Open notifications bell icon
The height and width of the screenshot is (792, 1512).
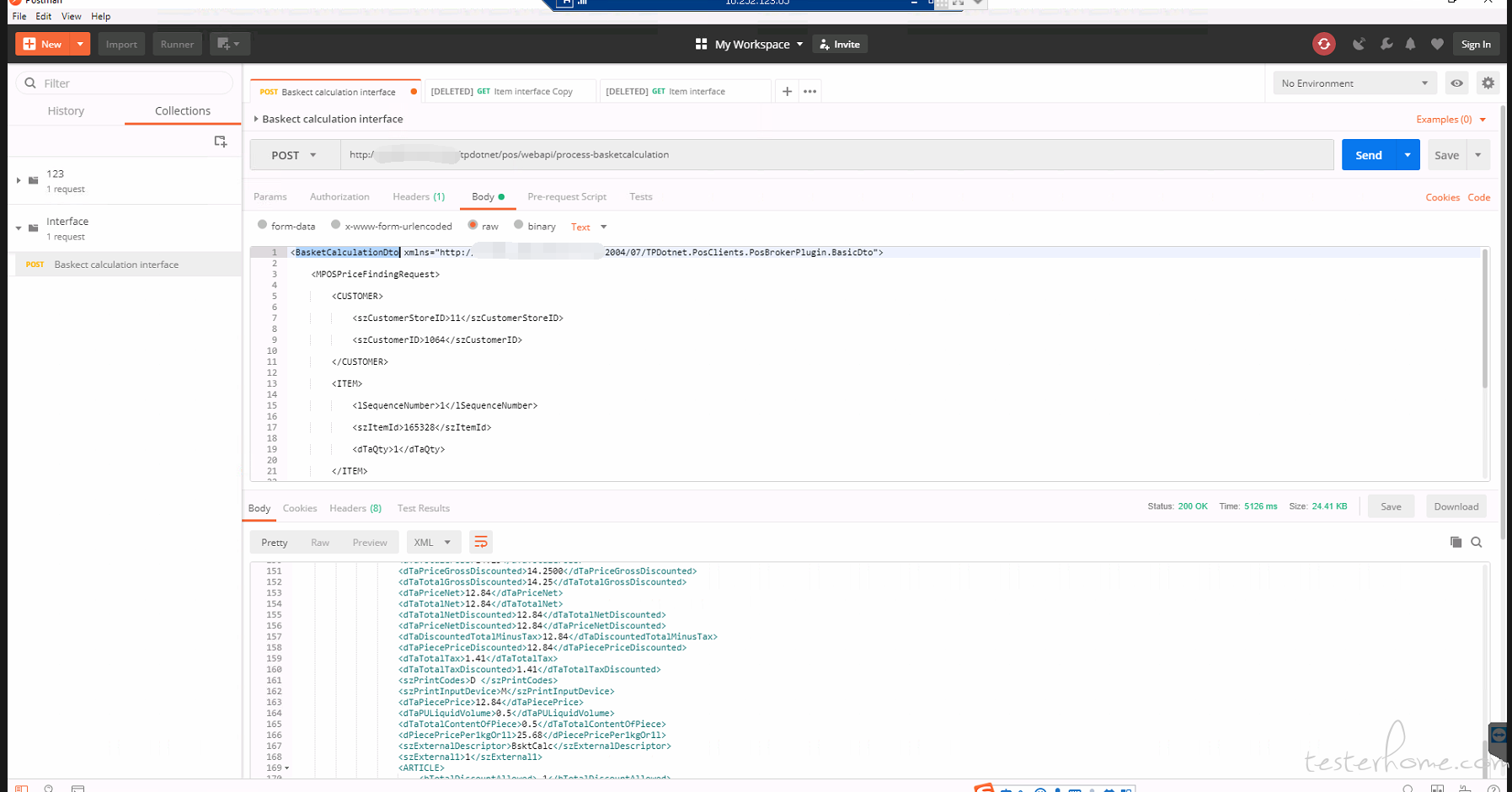pyautogui.click(x=1410, y=44)
